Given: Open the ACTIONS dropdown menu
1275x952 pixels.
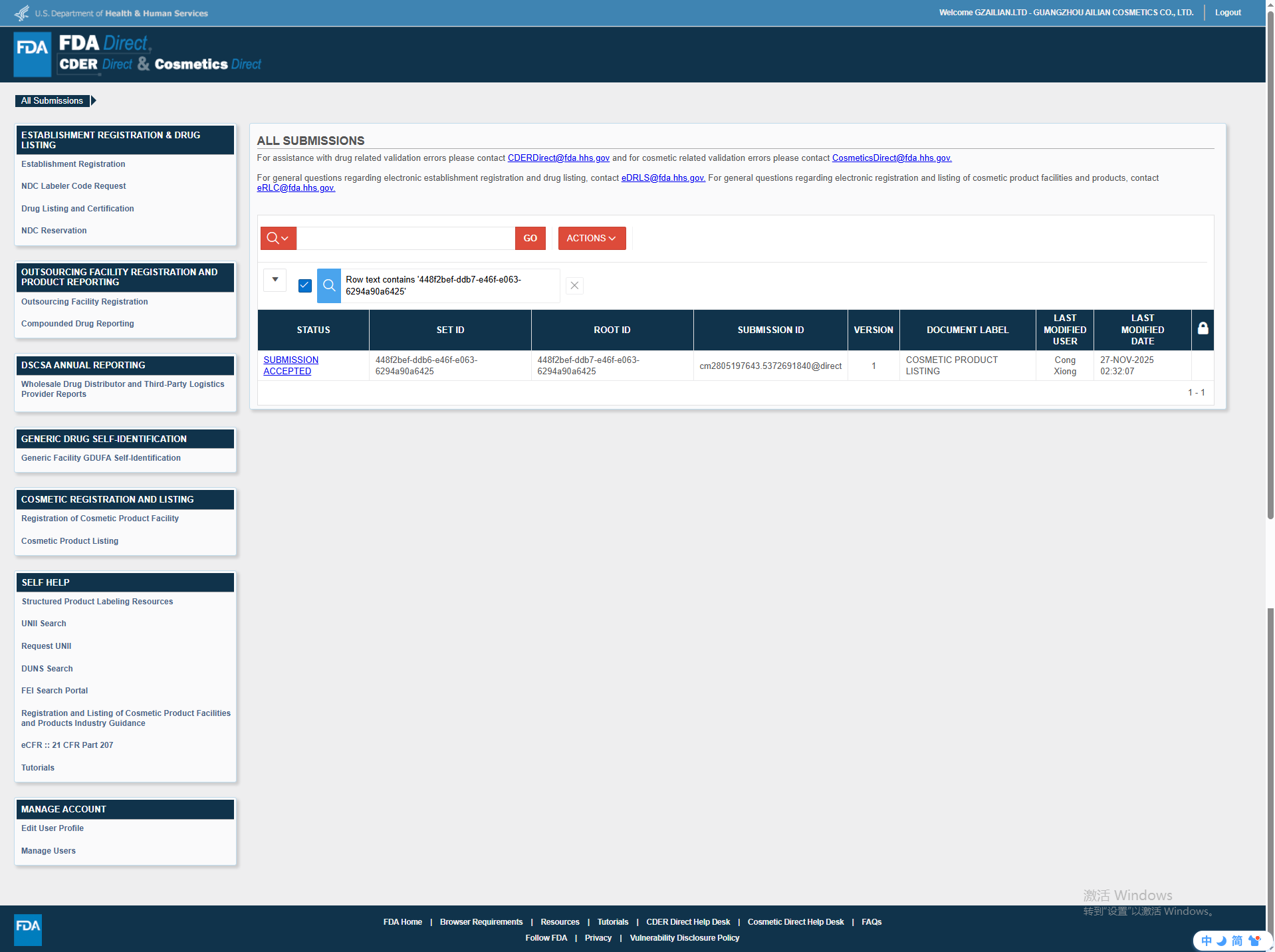Looking at the screenshot, I should point(592,239).
